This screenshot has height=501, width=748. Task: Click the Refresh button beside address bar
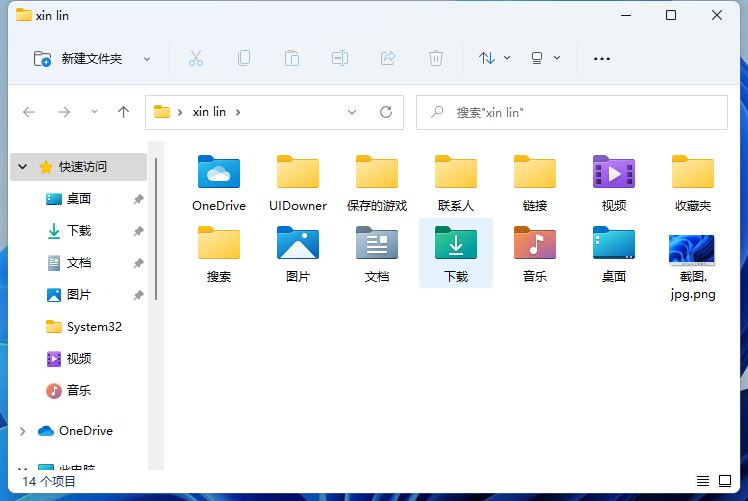tap(386, 113)
